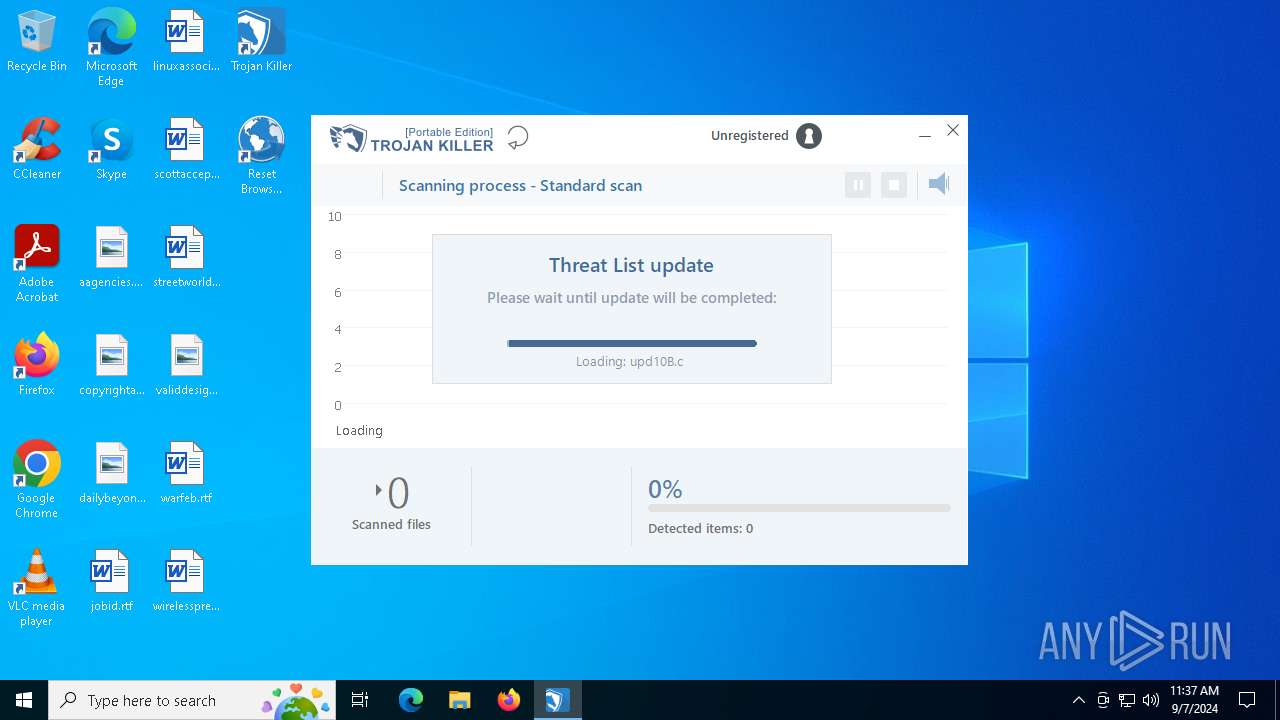This screenshot has height=720, width=1280.
Task: Open Recycle Bin desktop icon
Action: (37, 42)
